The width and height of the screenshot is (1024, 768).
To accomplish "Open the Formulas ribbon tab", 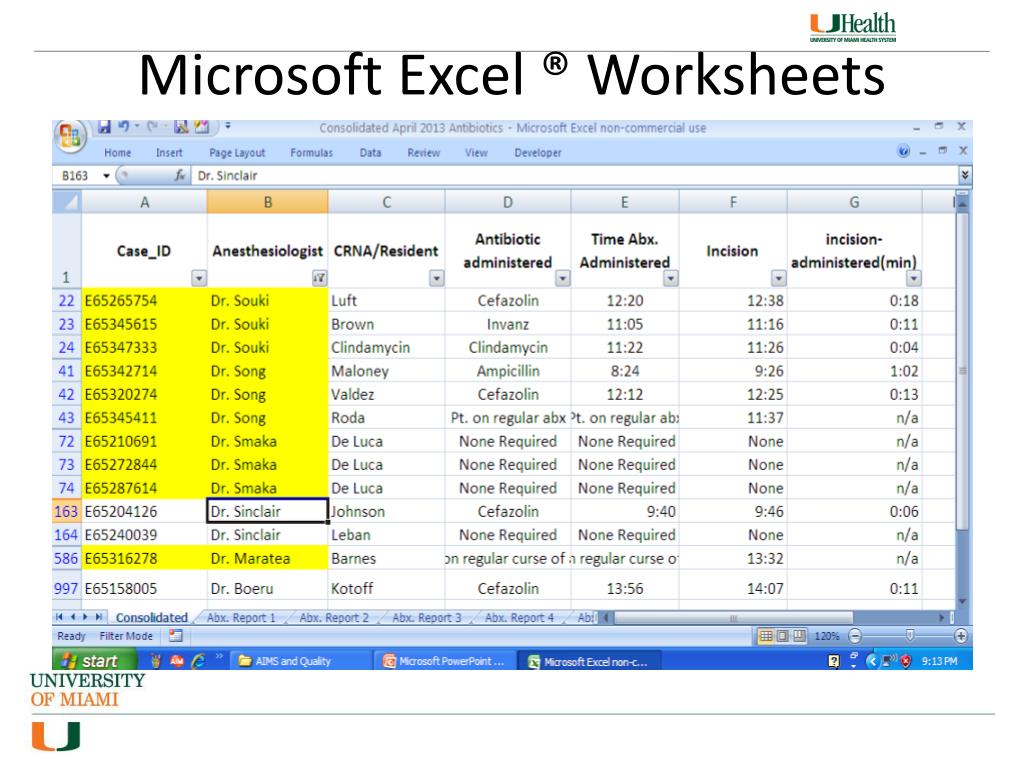I will coord(312,153).
